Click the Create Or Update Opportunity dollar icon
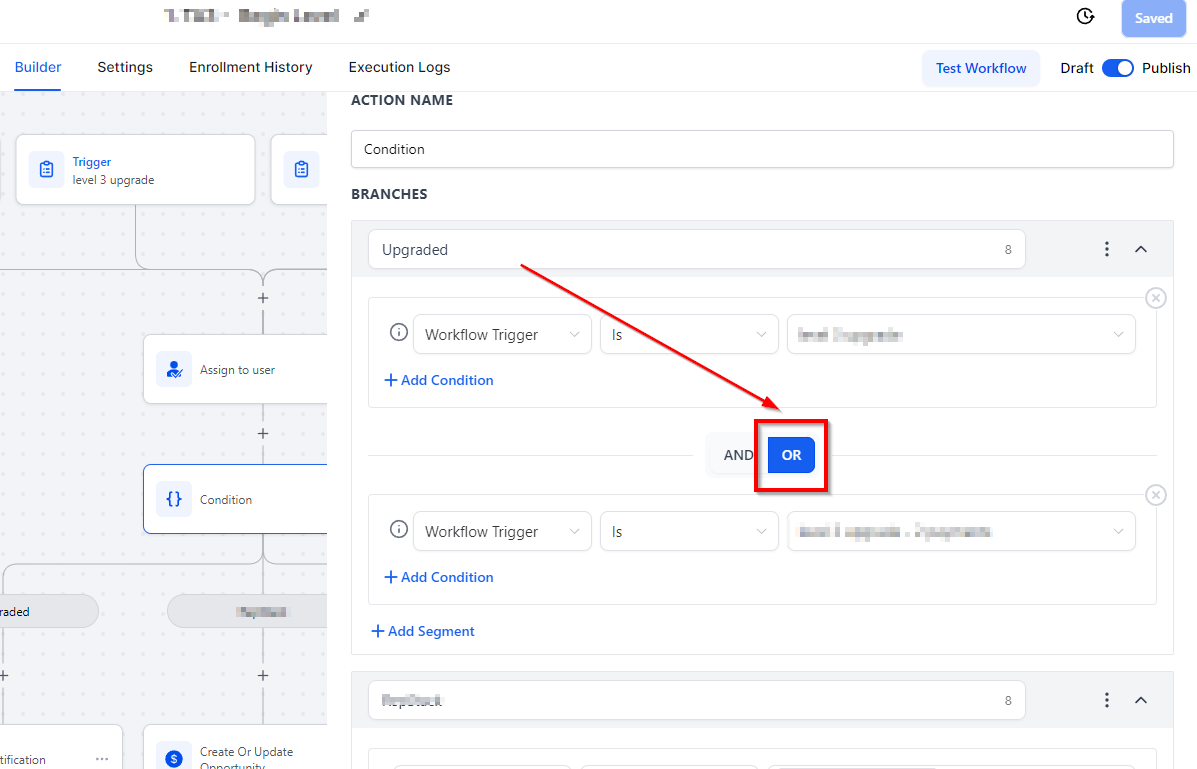Image resolution: width=1197 pixels, height=769 pixels. pos(174,757)
